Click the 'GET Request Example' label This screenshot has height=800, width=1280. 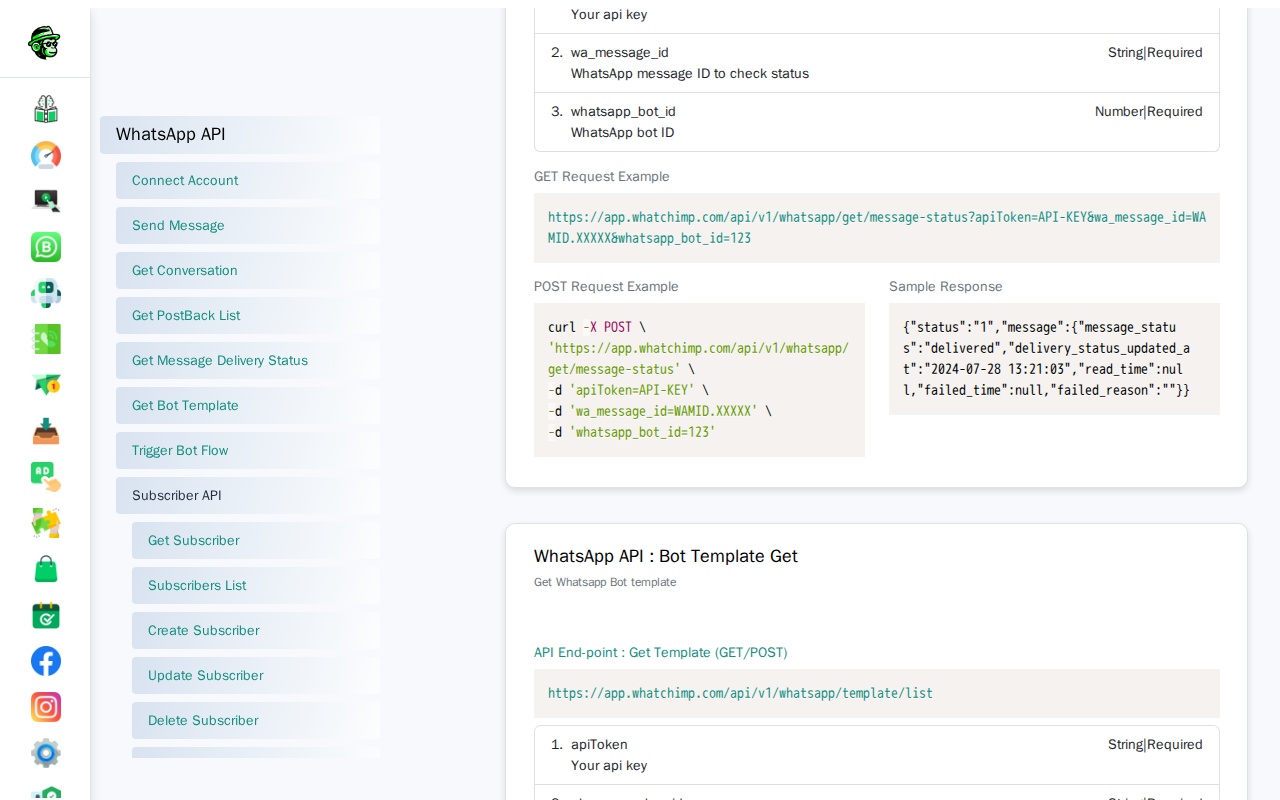602,177
